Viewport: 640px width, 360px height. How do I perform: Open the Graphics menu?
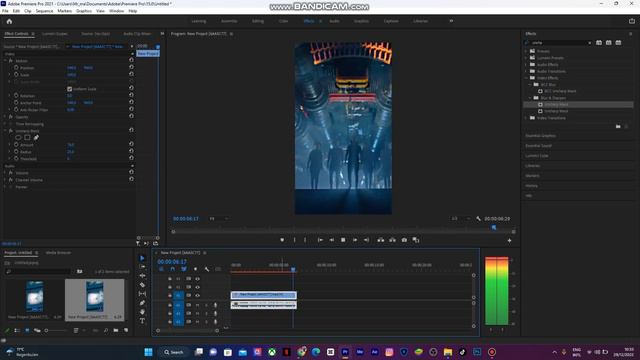[x=84, y=11]
